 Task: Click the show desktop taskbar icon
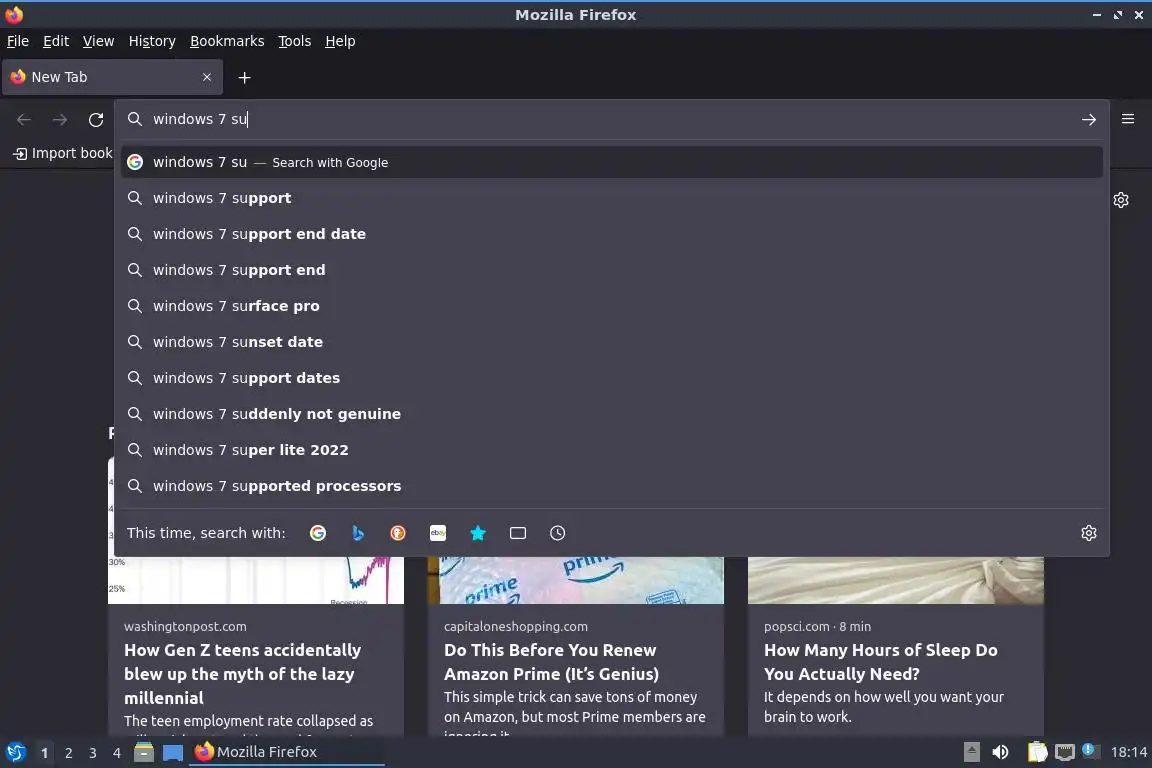(173, 752)
